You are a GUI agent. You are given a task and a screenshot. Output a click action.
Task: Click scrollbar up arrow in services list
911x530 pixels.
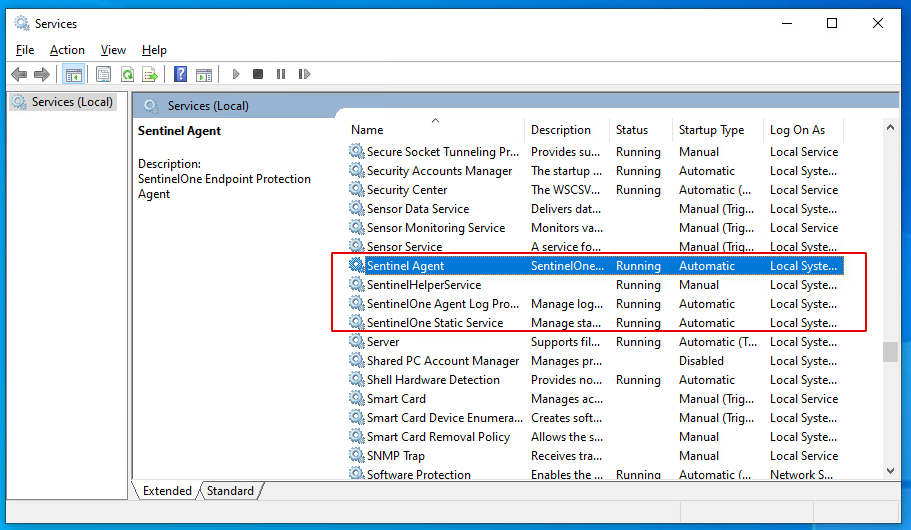890,127
